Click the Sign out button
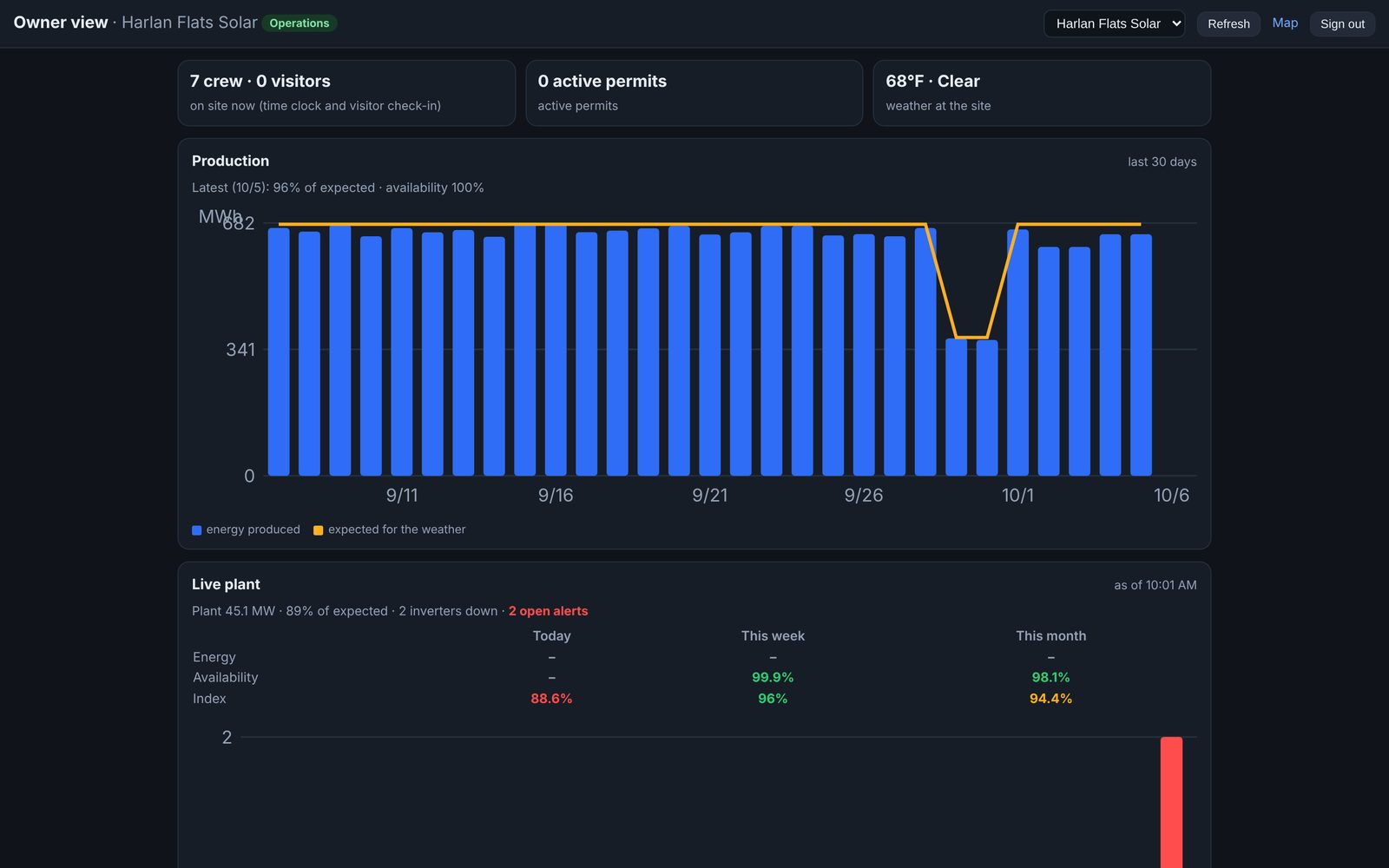Viewport: 1389px width, 868px height. point(1342,23)
